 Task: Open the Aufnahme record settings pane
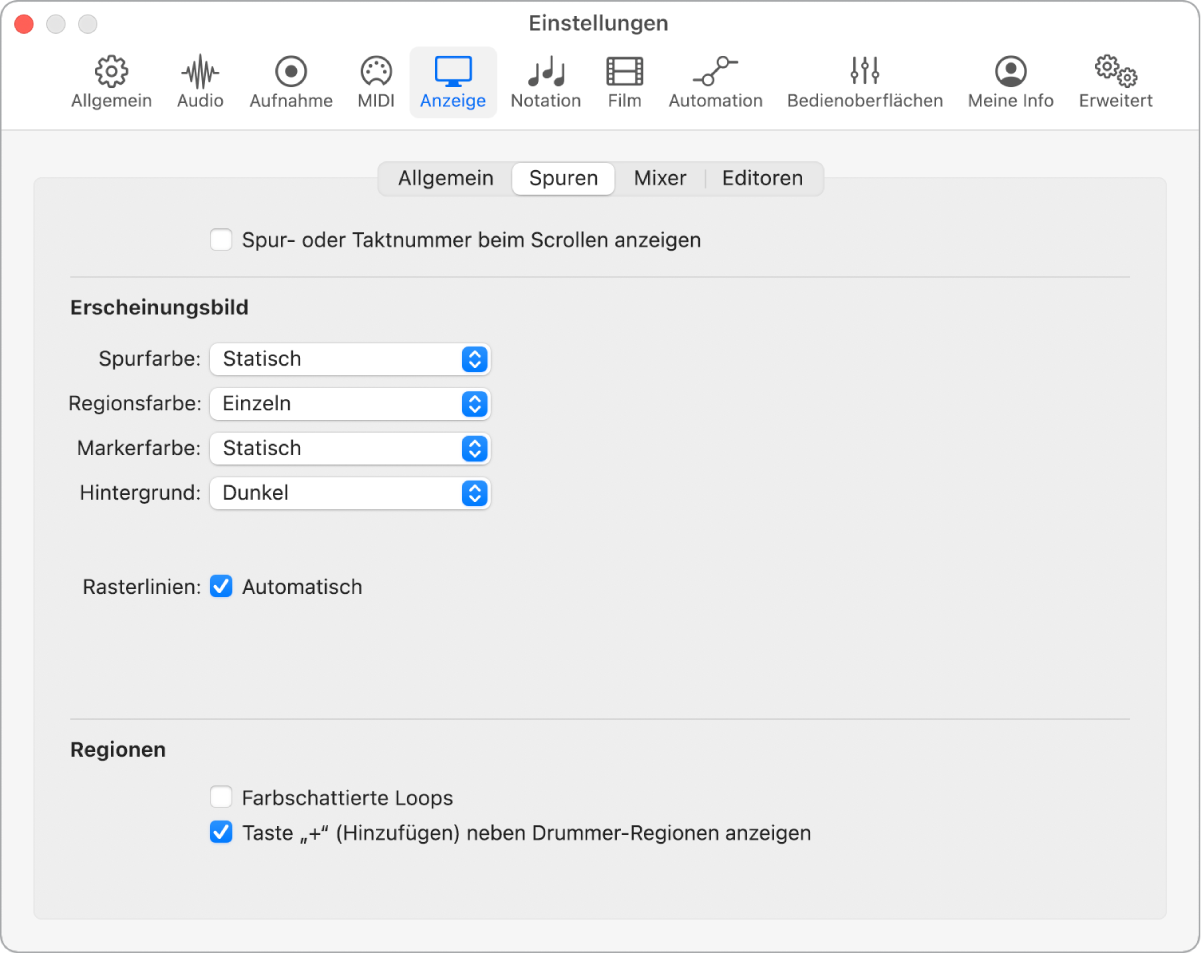[291, 82]
